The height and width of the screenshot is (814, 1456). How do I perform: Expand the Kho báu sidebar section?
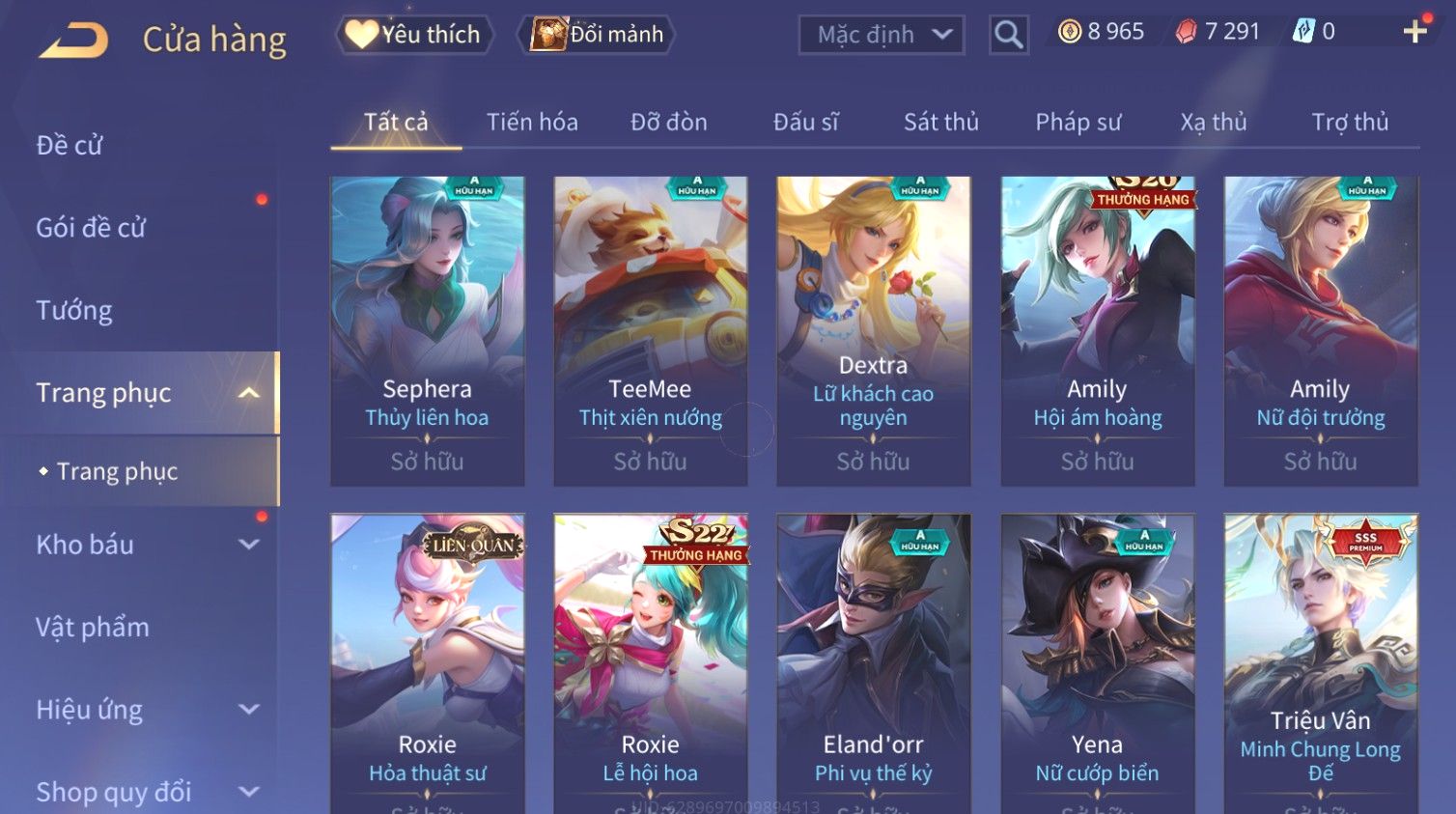[x=248, y=545]
